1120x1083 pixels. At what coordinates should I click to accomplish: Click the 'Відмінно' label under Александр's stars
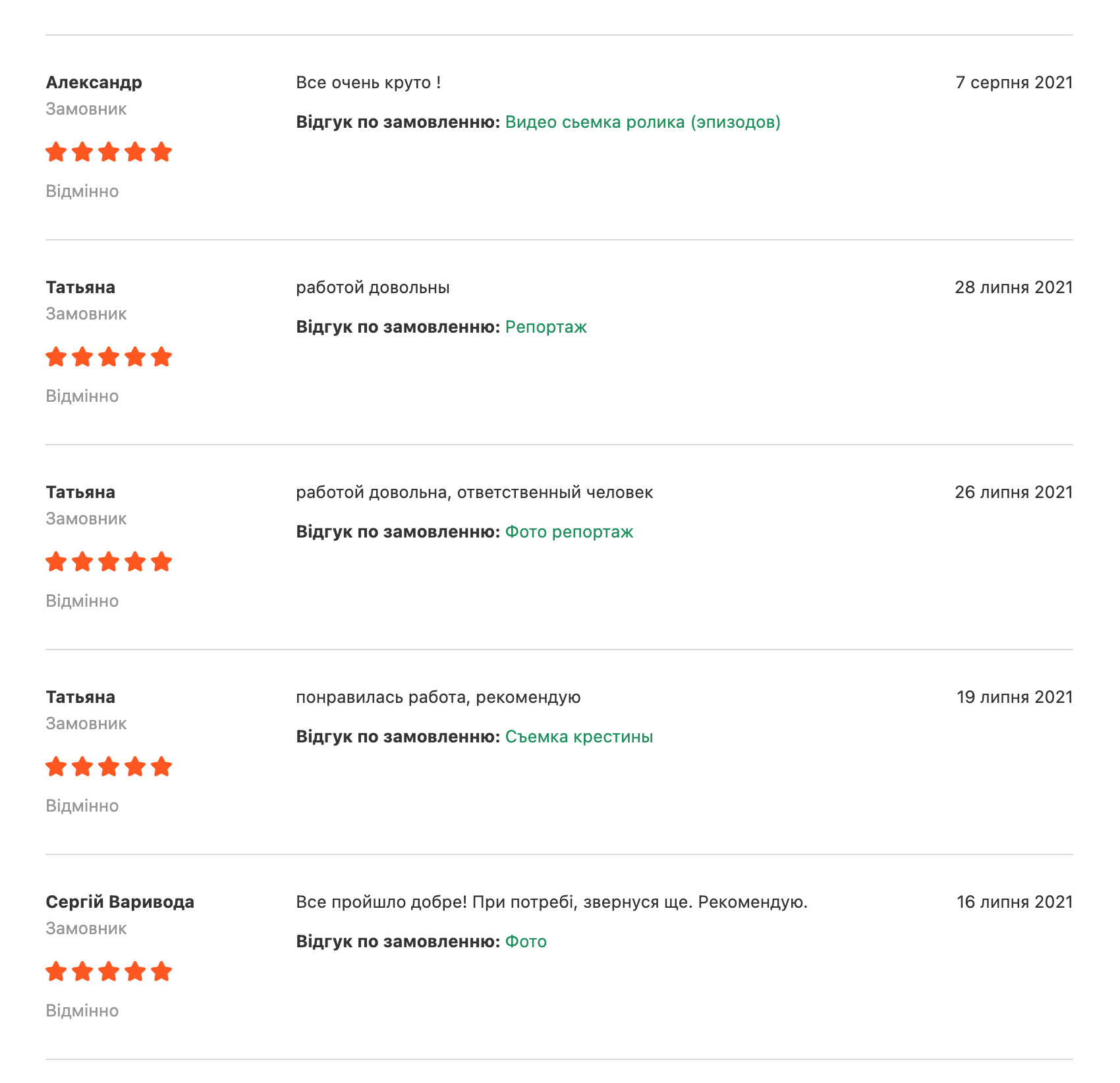[x=82, y=191]
